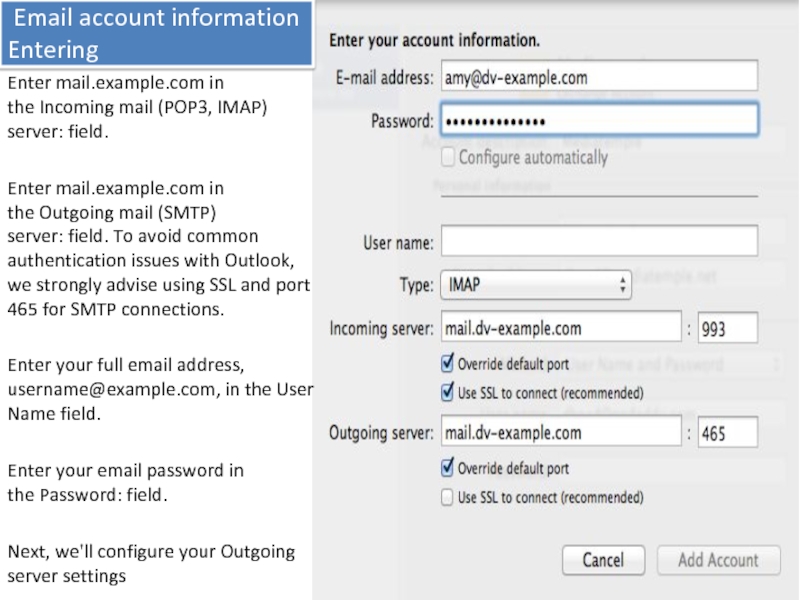Focus the Password entry field
This screenshot has height=600, width=800.
point(598,121)
